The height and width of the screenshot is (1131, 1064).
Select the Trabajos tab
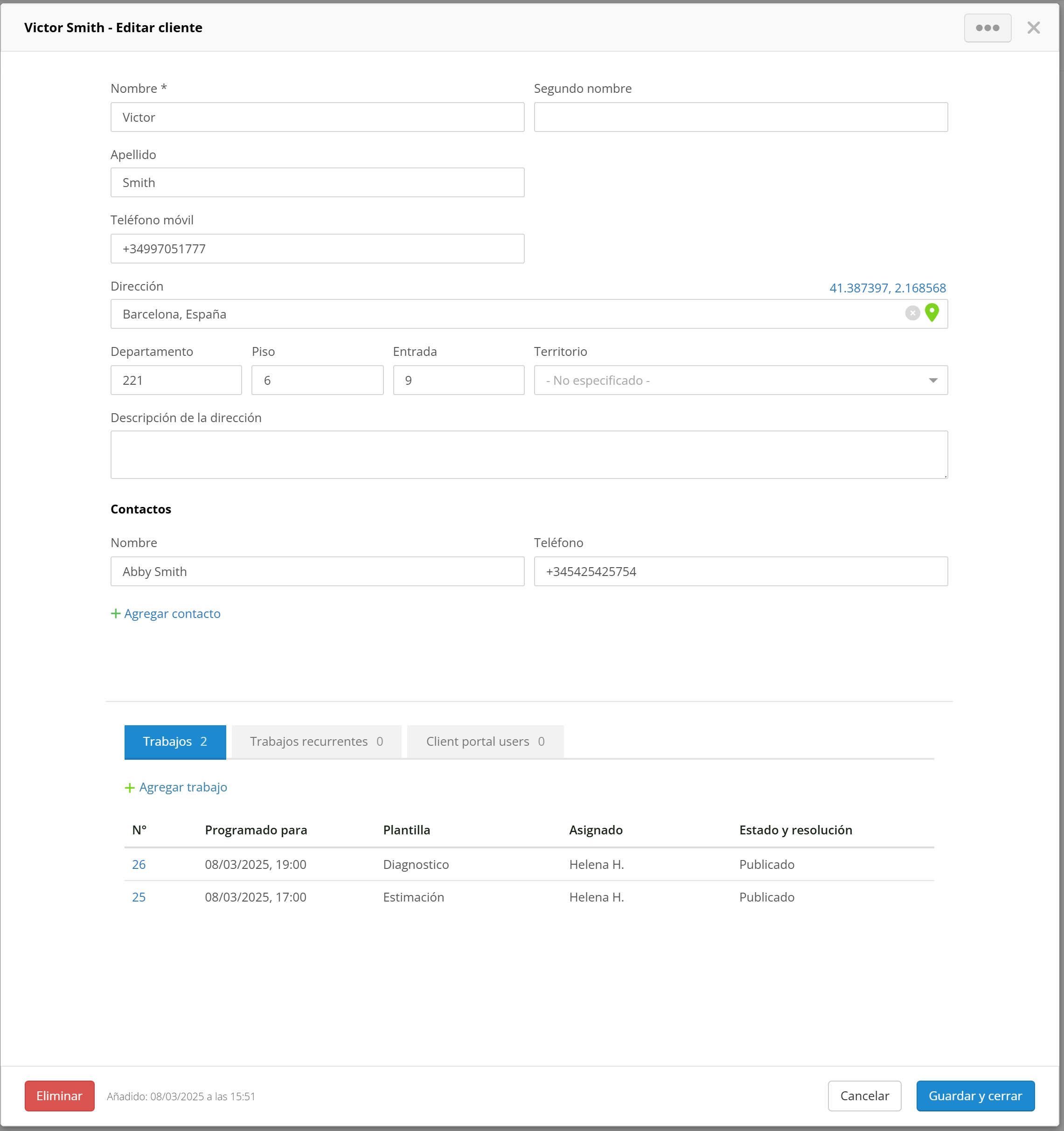pos(174,741)
